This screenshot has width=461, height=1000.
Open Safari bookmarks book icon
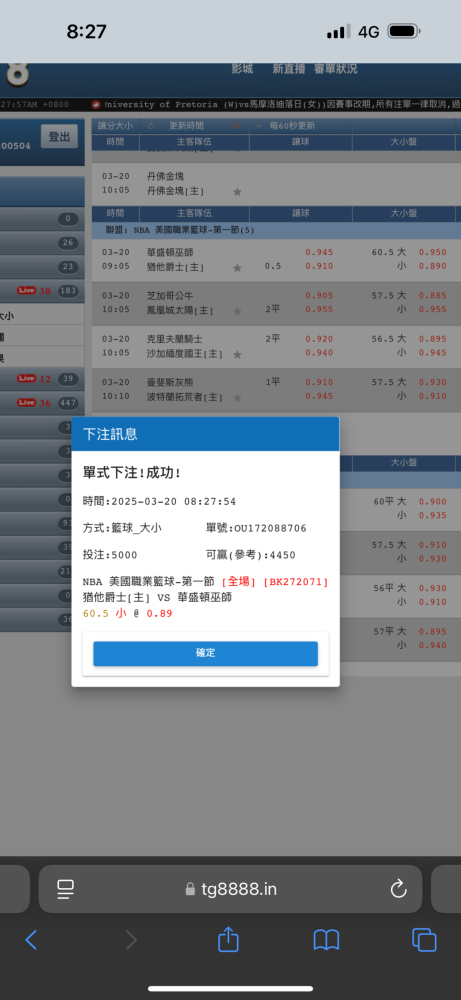[326, 939]
